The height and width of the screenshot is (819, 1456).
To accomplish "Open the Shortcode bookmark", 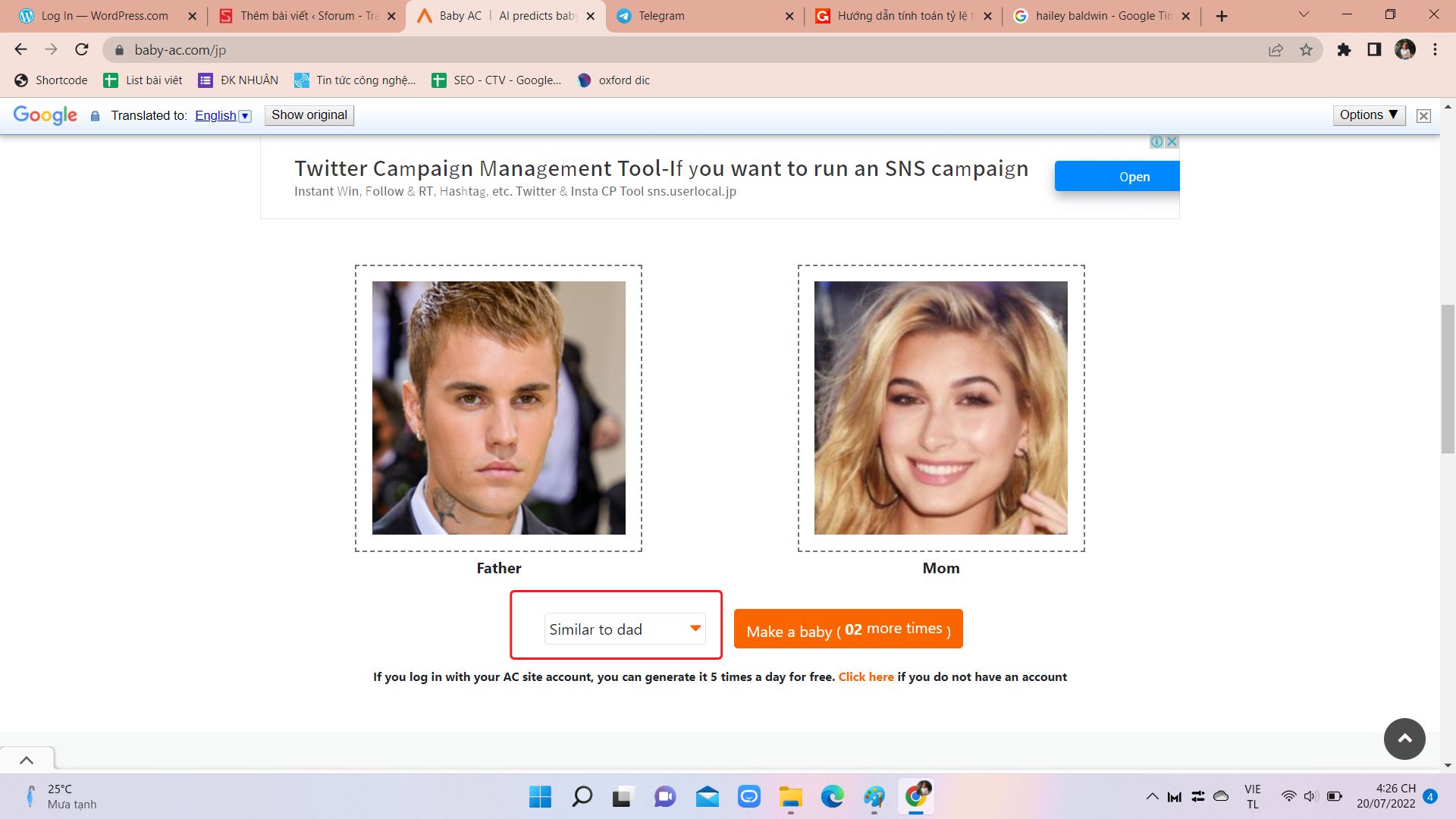I will [x=51, y=80].
